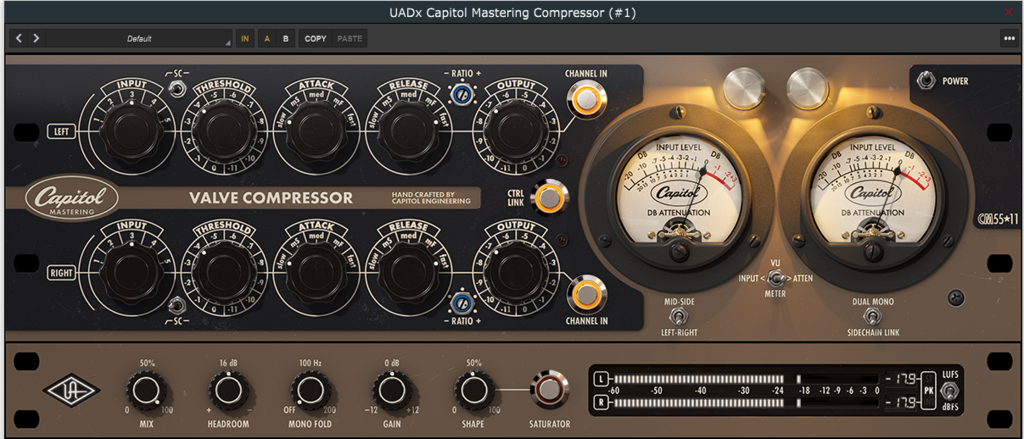Close the plugin window with red X

(1010, 12)
